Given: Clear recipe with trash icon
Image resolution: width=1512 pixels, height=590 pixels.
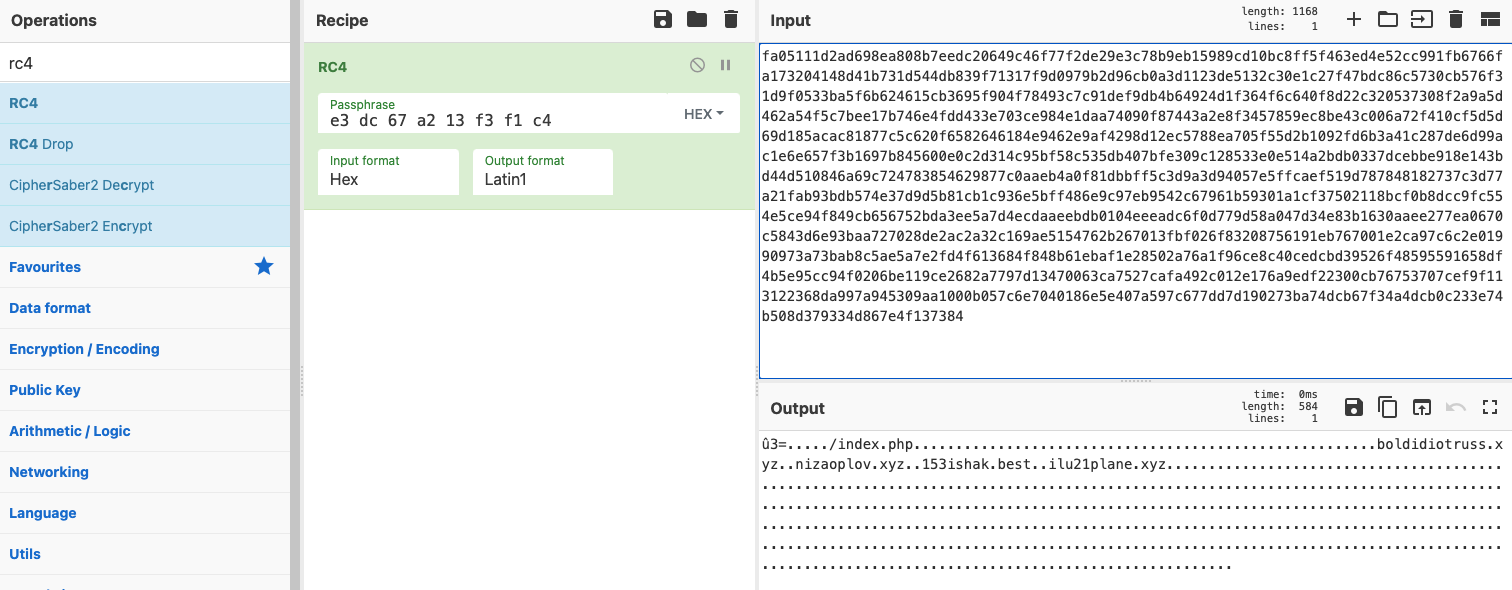Looking at the screenshot, I should [731, 20].
